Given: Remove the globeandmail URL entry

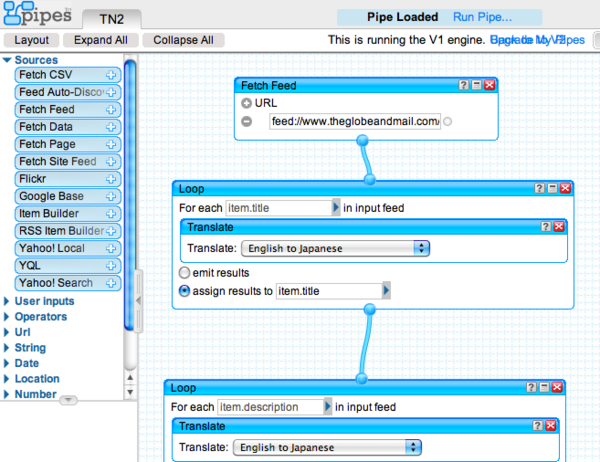Looking at the screenshot, I should pos(246,122).
